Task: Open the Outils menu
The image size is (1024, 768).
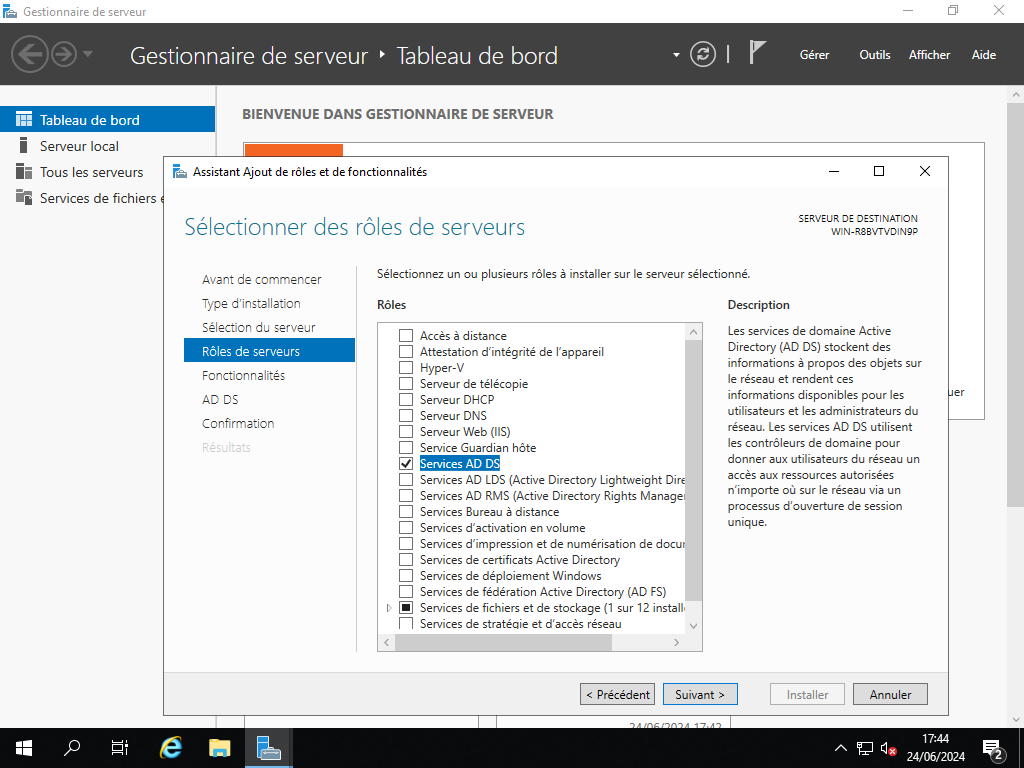Action: click(874, 55)
